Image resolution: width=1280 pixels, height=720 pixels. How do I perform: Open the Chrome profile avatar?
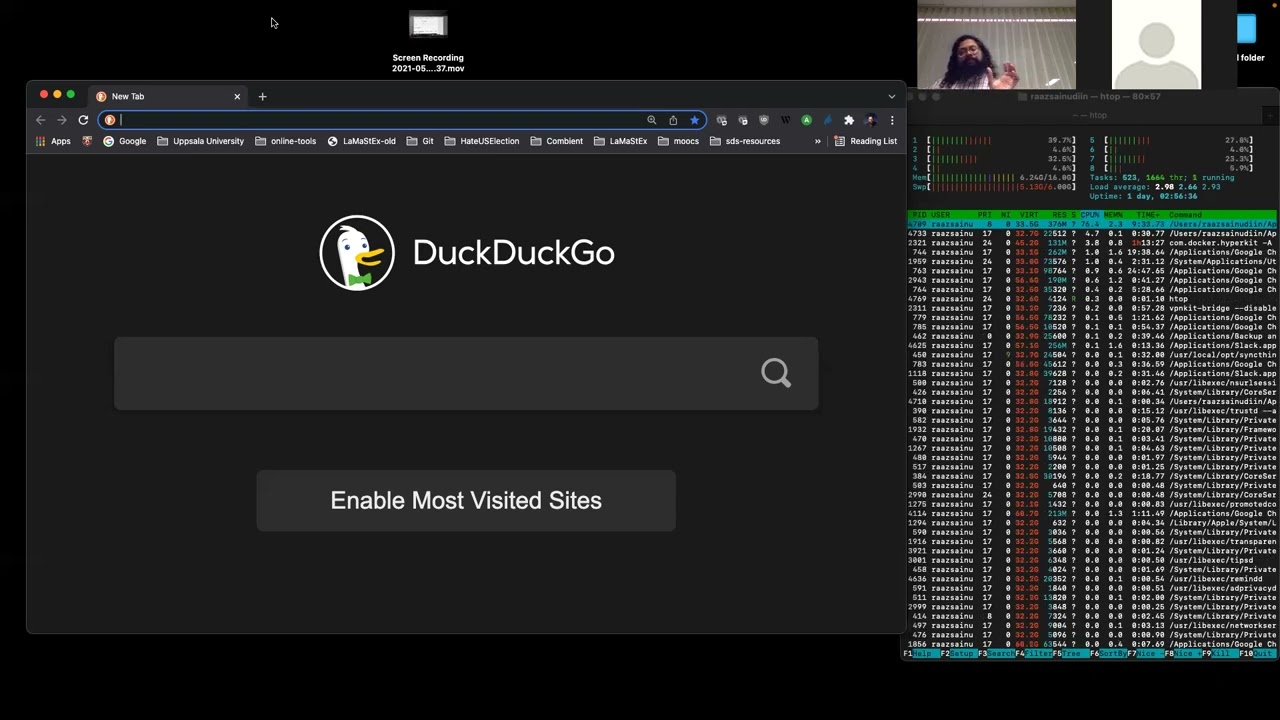(870, 120)
